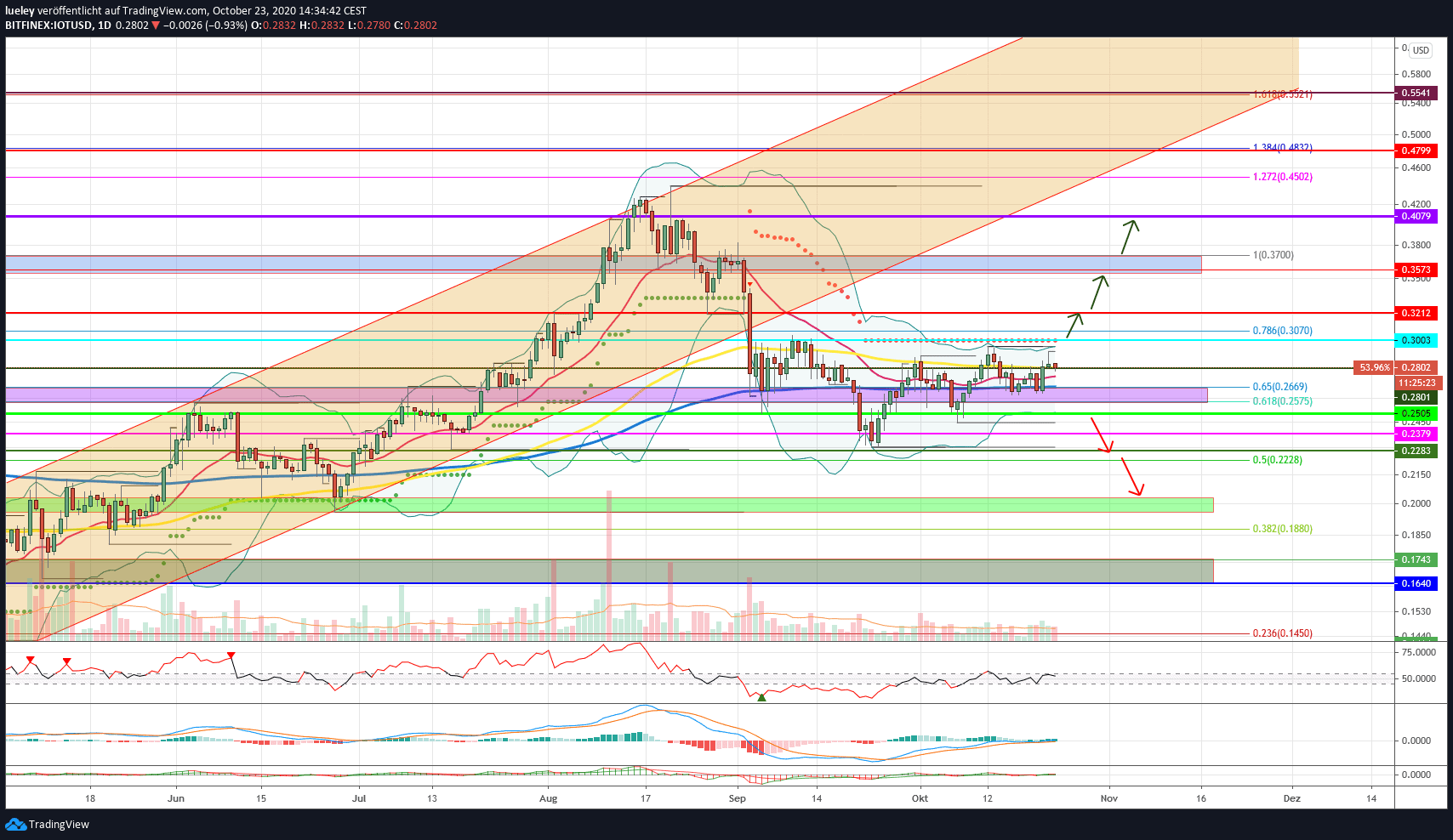Image resolution: width=1453 pixels, height=840 pixels.
Task: Click the 0.618(0.2575) Fibonacci label
Action: tap(1282, 401)
